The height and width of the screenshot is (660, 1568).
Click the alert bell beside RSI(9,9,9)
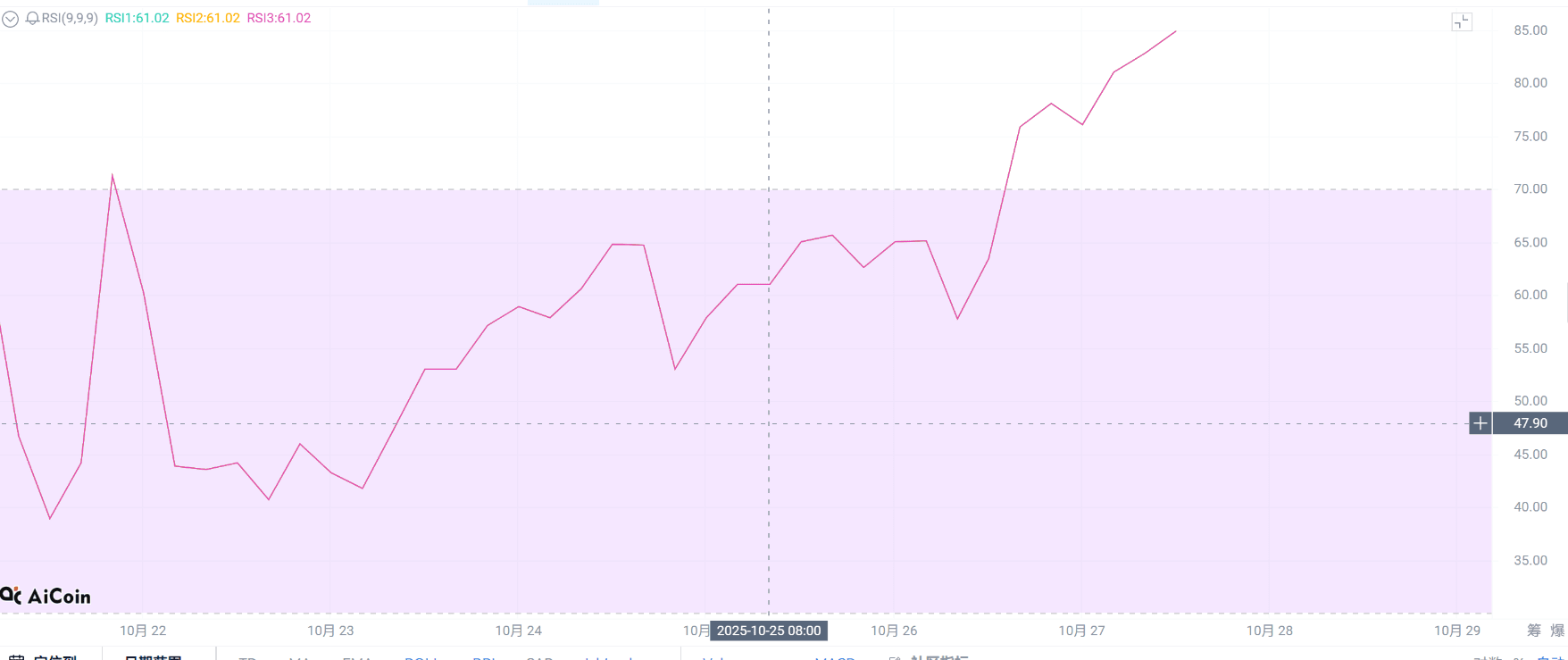(x=32, y=18)
